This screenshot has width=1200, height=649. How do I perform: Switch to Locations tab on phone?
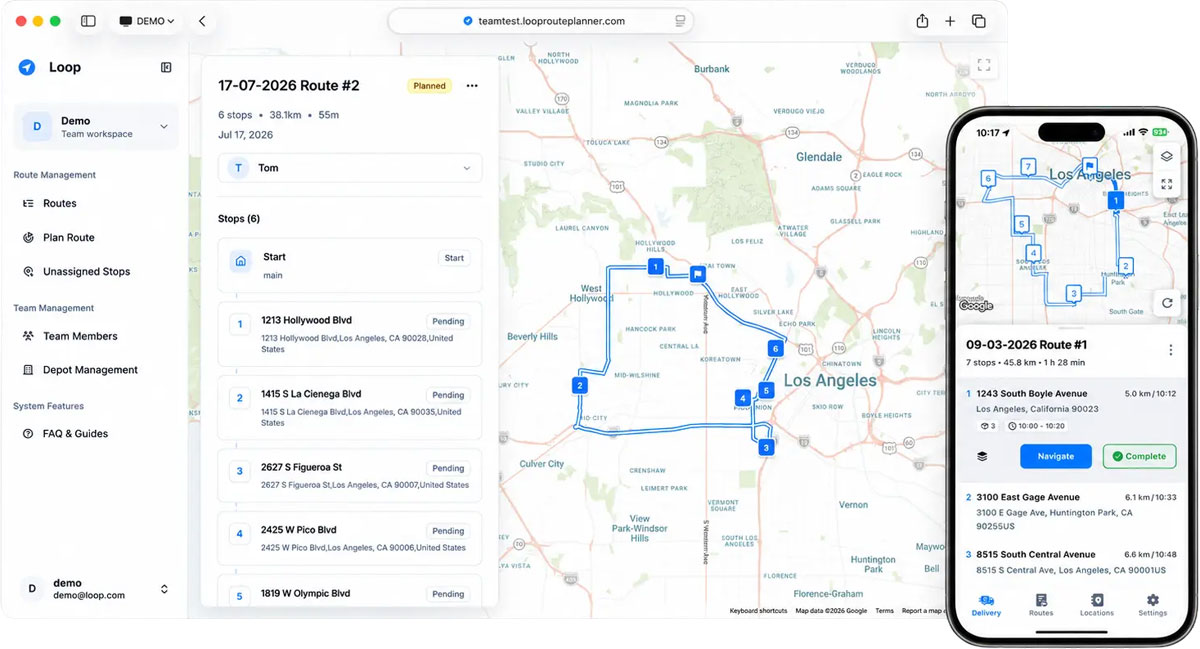[x=1097, y=605]
